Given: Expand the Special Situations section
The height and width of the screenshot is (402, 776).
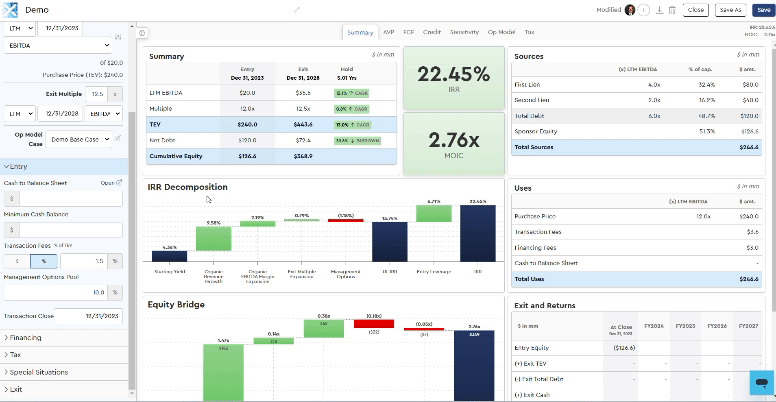Looking at the screenshot, I should 39,371.
